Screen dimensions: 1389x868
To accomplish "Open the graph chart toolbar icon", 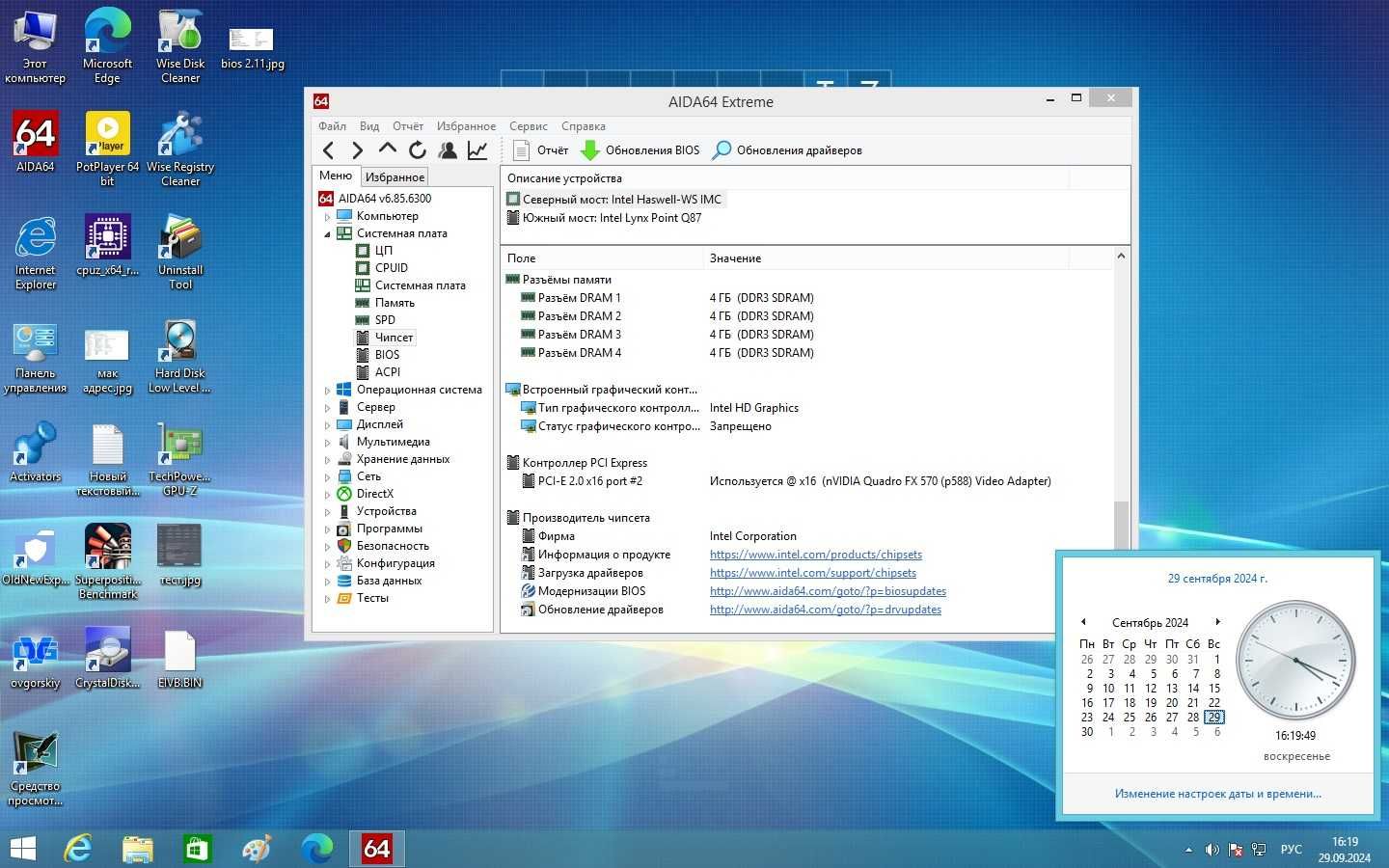I will tap(477, 149).
